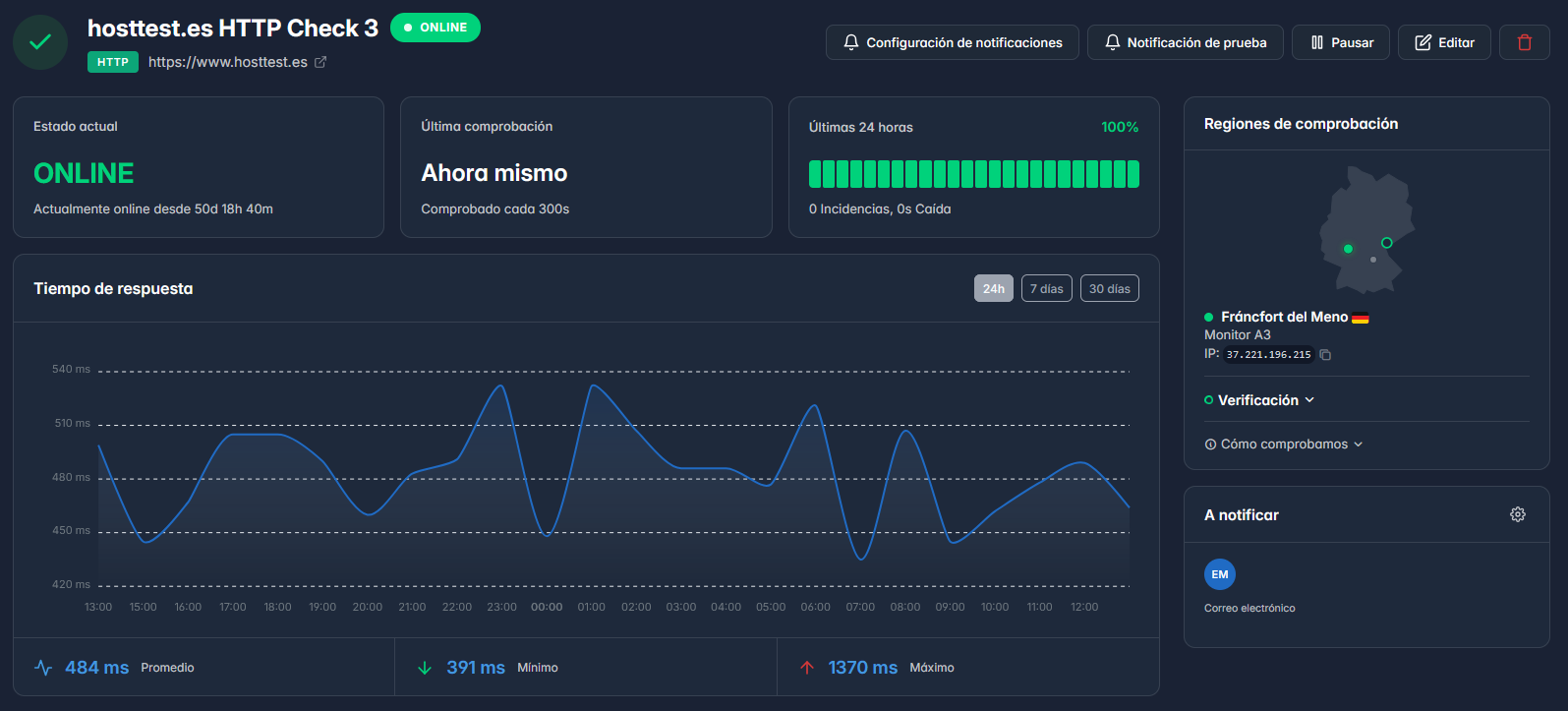Expand the Verificación section
The height and width of the screenshot is (711, 1568).
[1259, 400]
